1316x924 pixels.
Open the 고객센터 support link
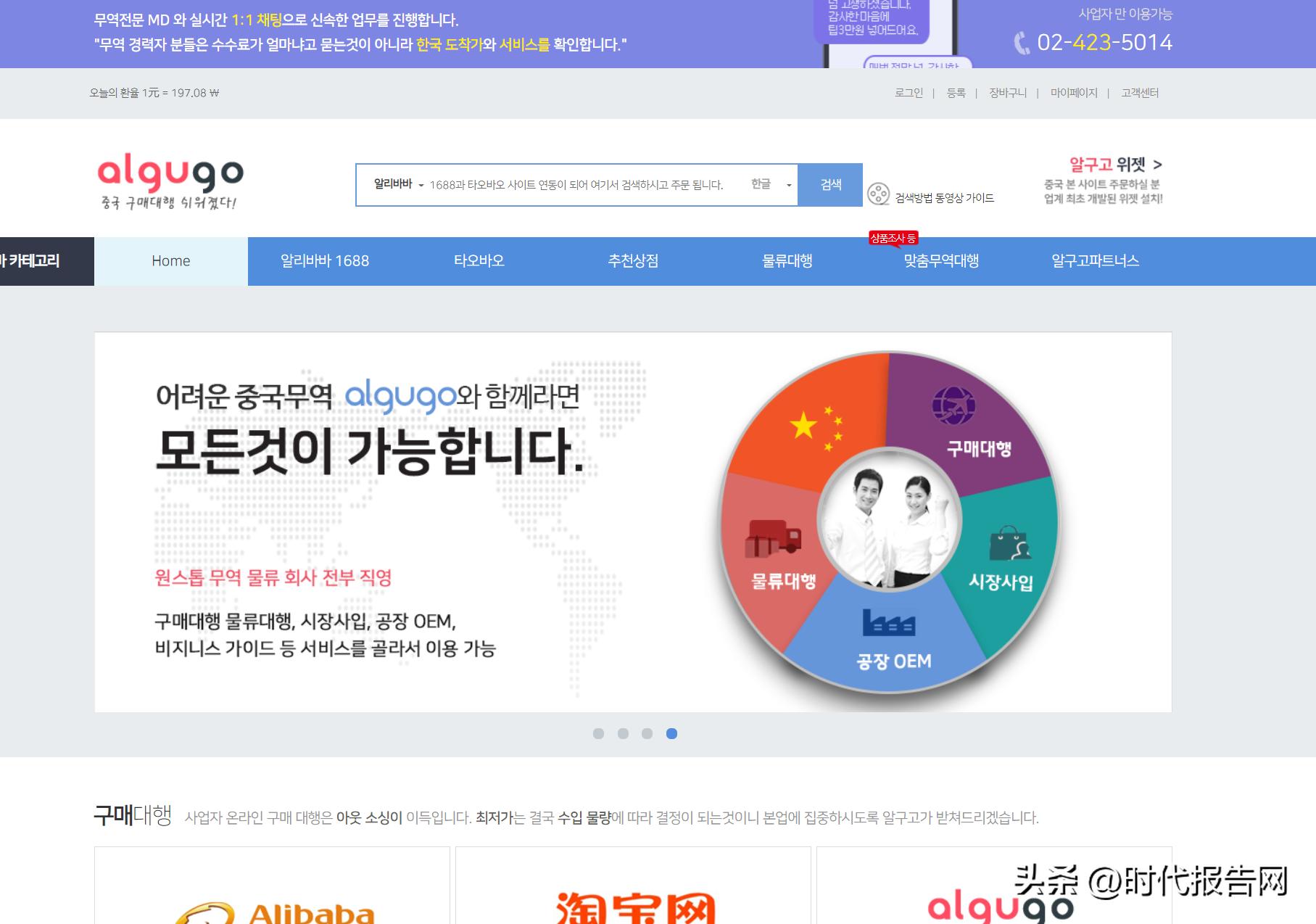(x=1140, y=93)
